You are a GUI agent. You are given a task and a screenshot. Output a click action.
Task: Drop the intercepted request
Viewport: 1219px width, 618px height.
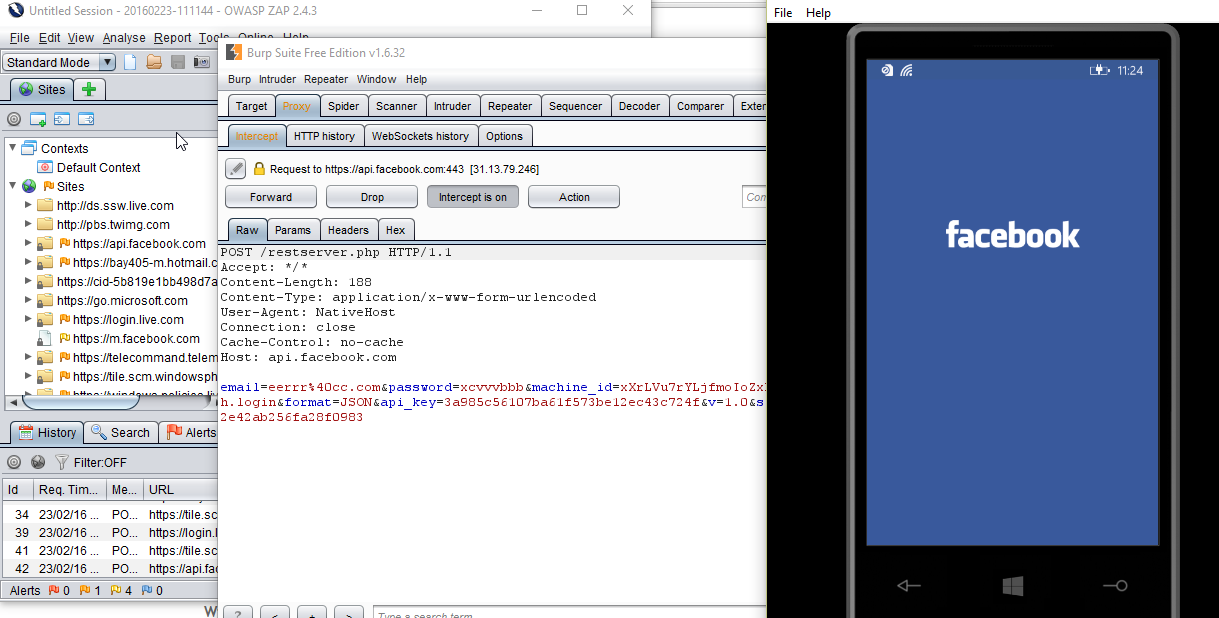[x=372, y=197]
